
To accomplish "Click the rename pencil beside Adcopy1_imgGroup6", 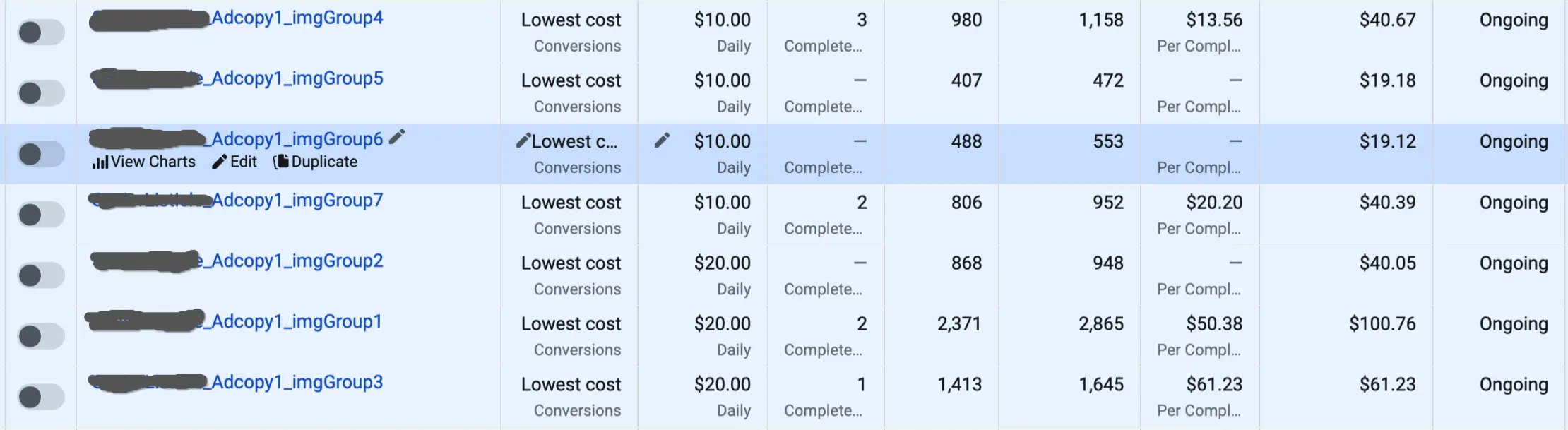I will (x=397, y=137).
